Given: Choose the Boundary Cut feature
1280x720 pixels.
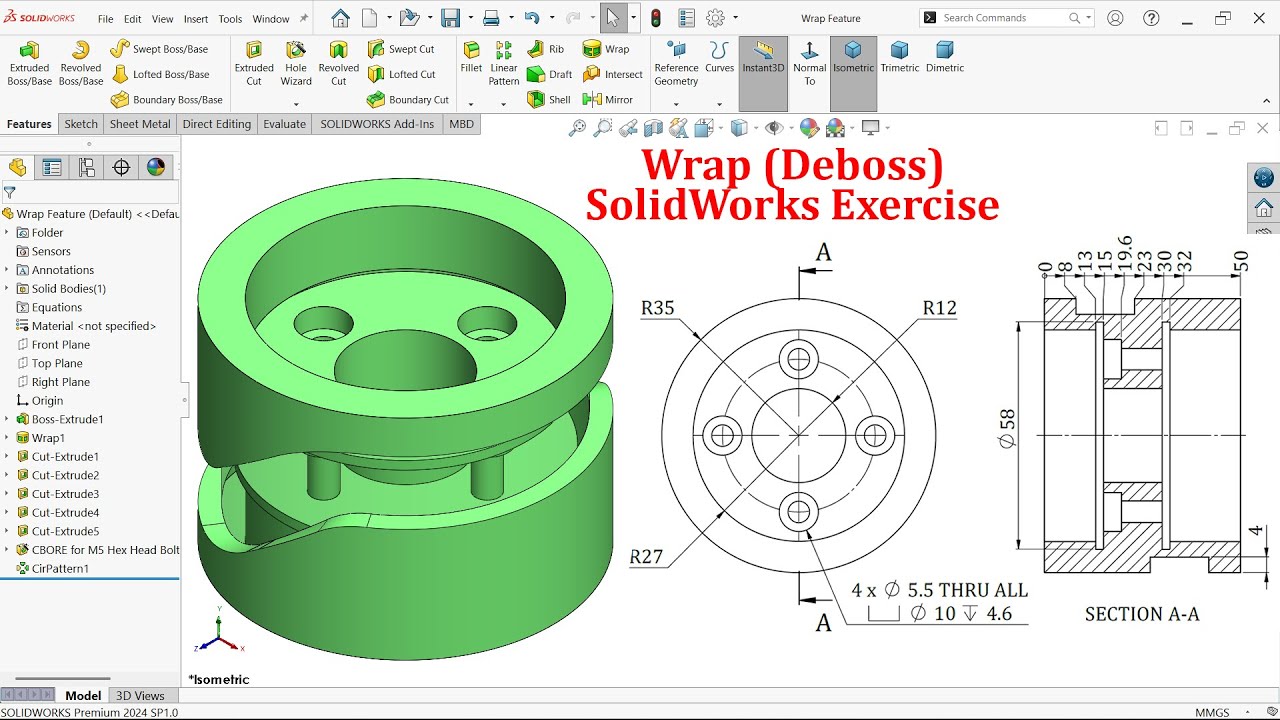Looking at the screenshot, I should (408, 99).
